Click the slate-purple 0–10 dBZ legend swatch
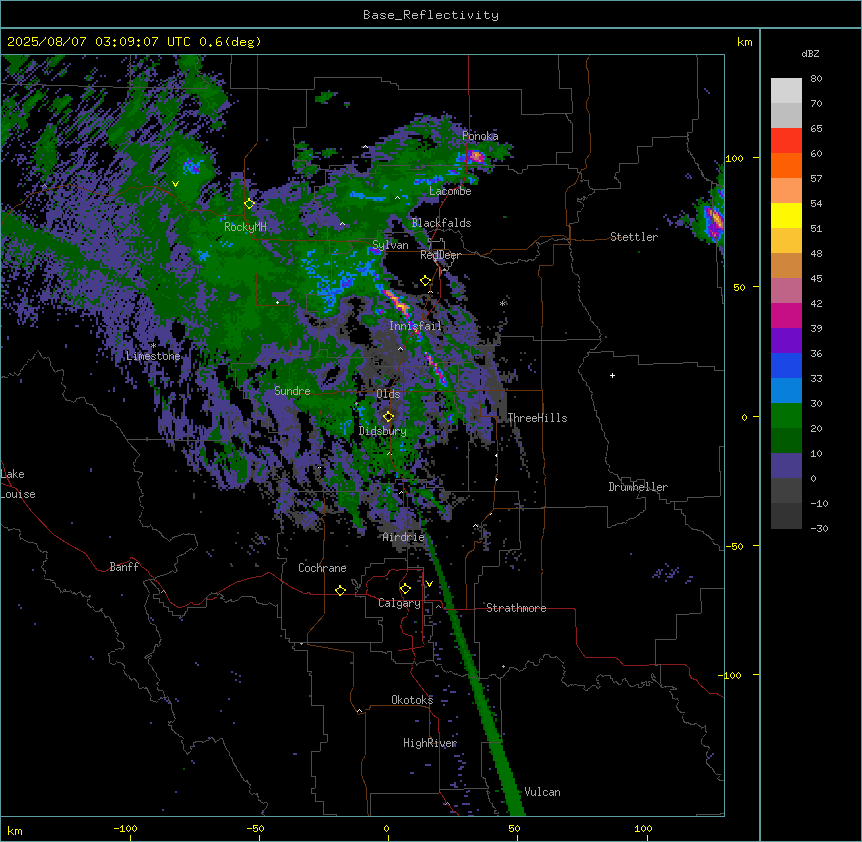The width and height of the screenshot is (862, 842). point(786,466)
